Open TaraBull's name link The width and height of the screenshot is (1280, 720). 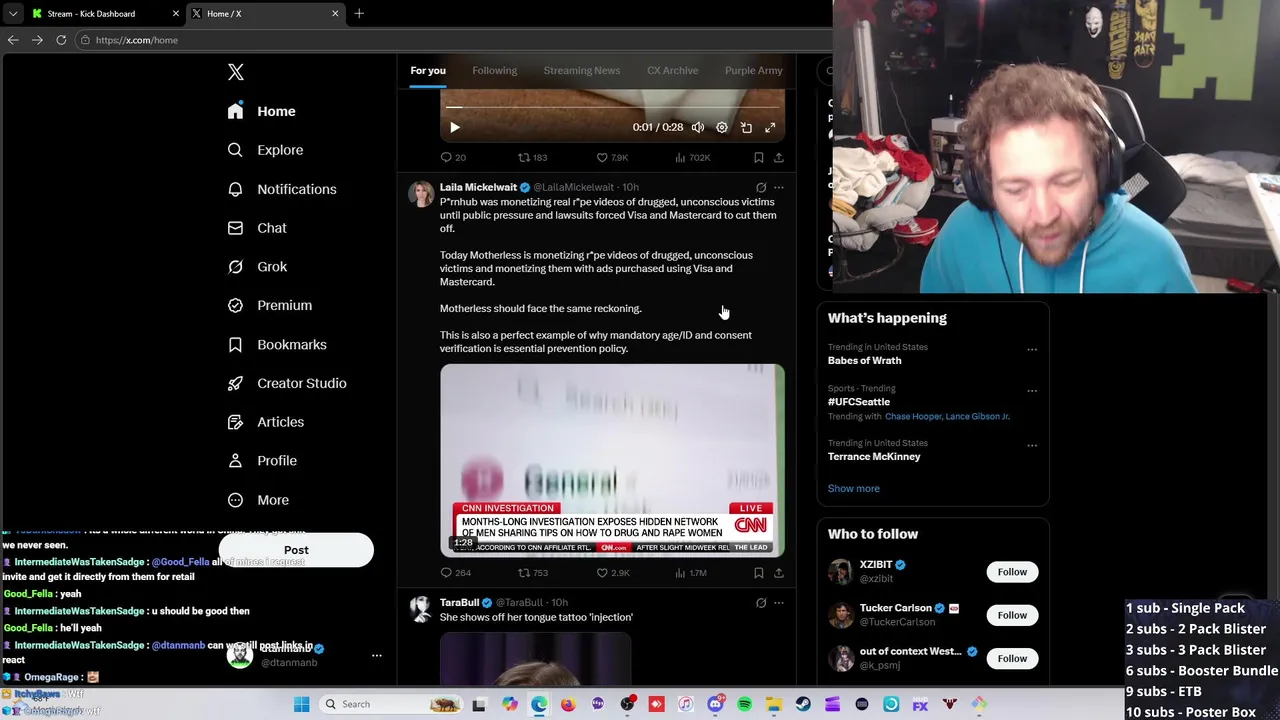[460, 603]
